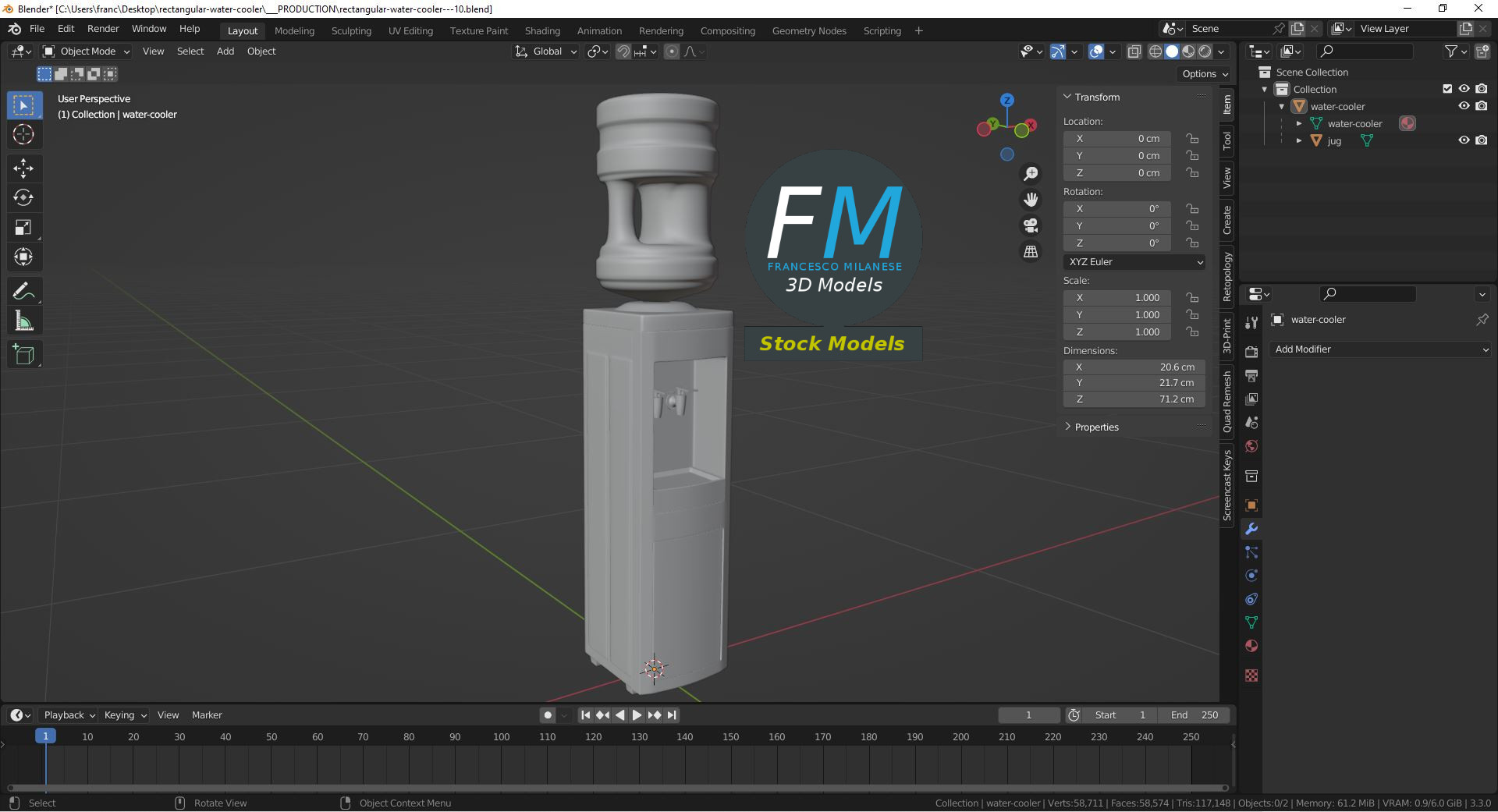Open the File menu
The image size is (1498, 812).
37,29
